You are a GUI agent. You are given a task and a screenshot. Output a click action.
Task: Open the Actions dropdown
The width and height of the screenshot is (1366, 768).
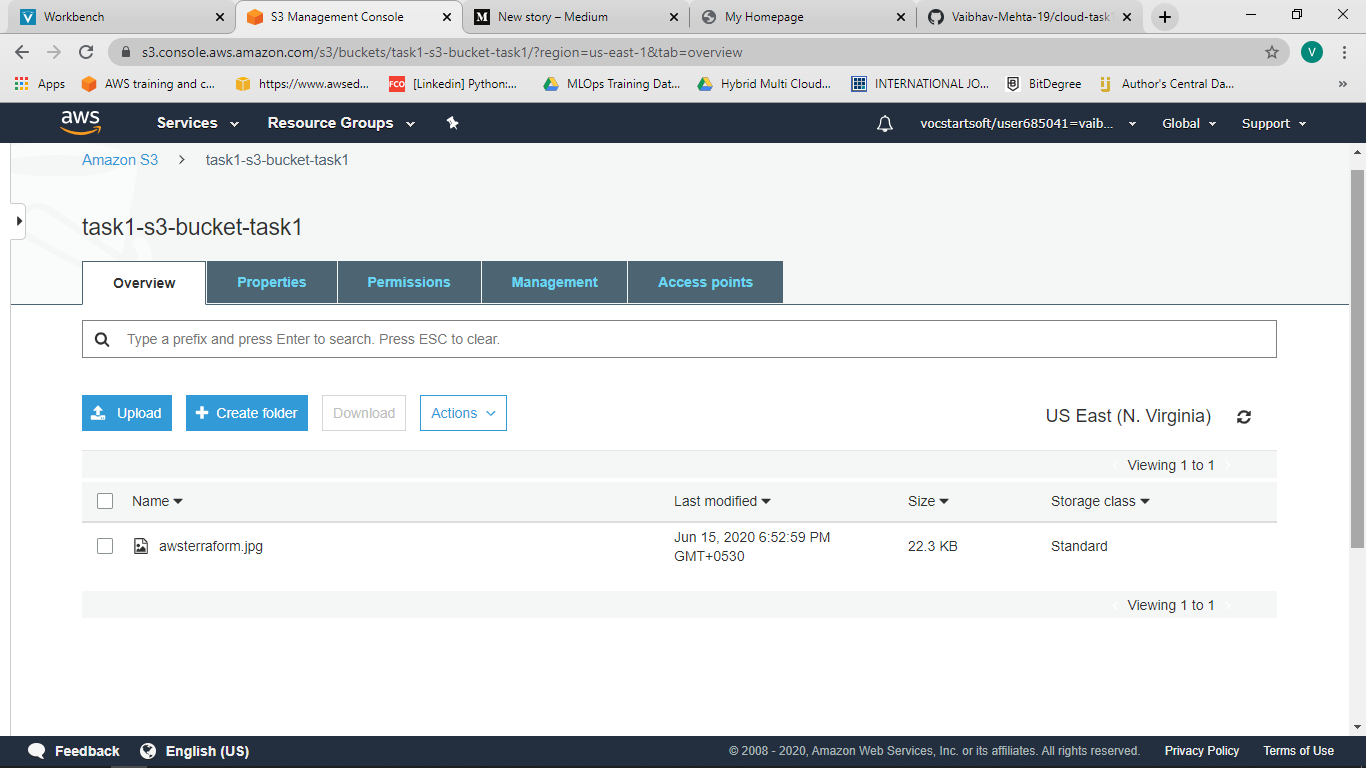click(462, 412)
